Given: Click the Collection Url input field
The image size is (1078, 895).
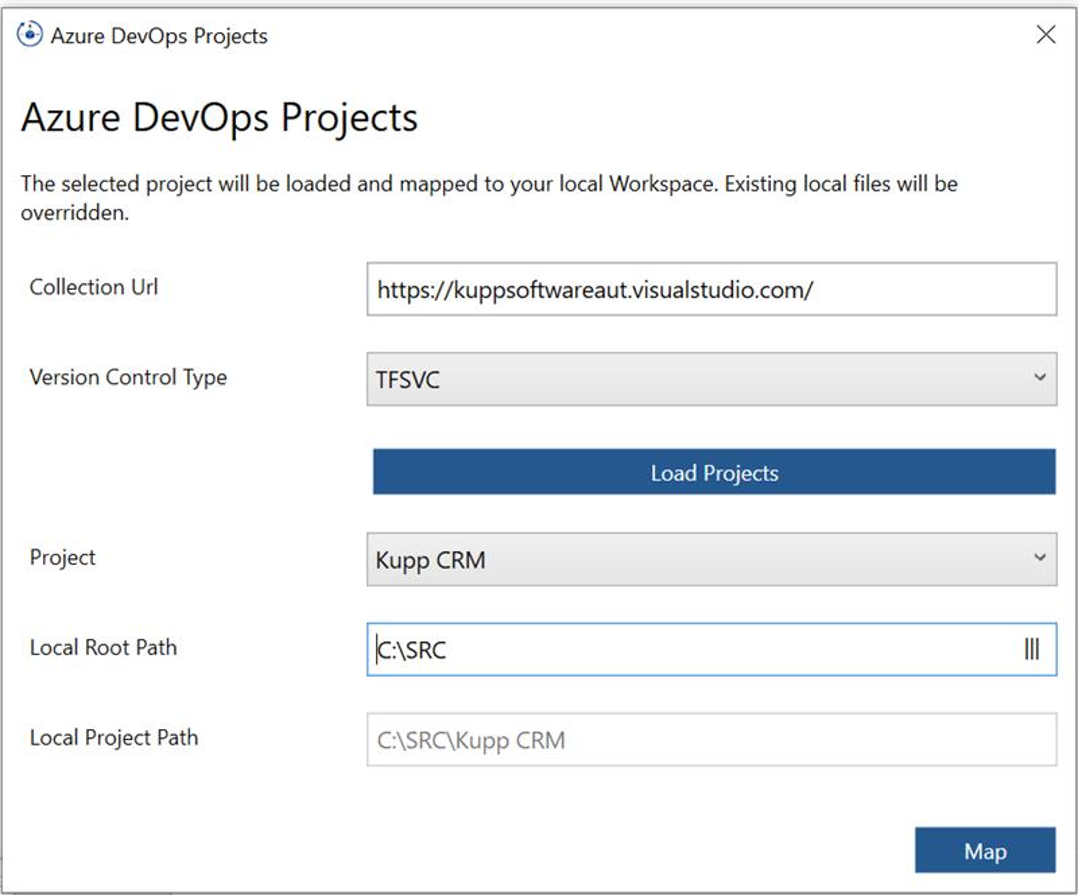Looking at the screenshot, I should click(712, 289).
